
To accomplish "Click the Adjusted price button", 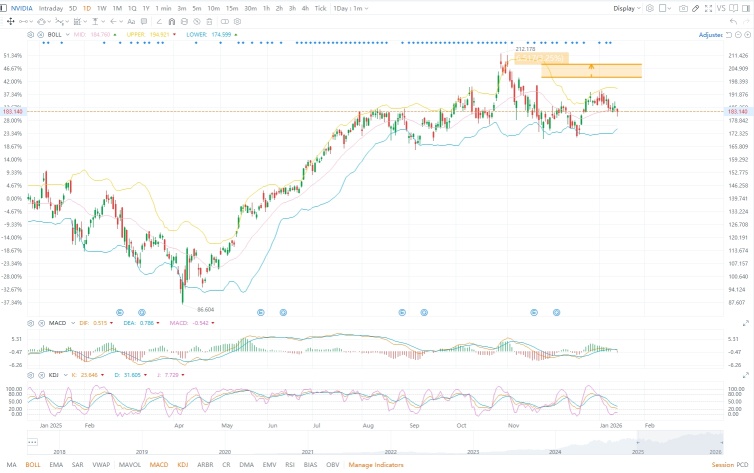I will pyautogui.click(x=711, y=35).
